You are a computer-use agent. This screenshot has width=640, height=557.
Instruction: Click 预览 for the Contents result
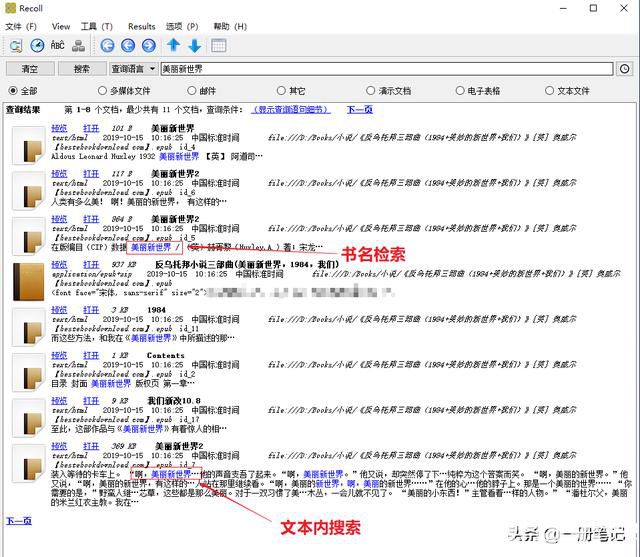pyautogui.click(x=59, y=355)
